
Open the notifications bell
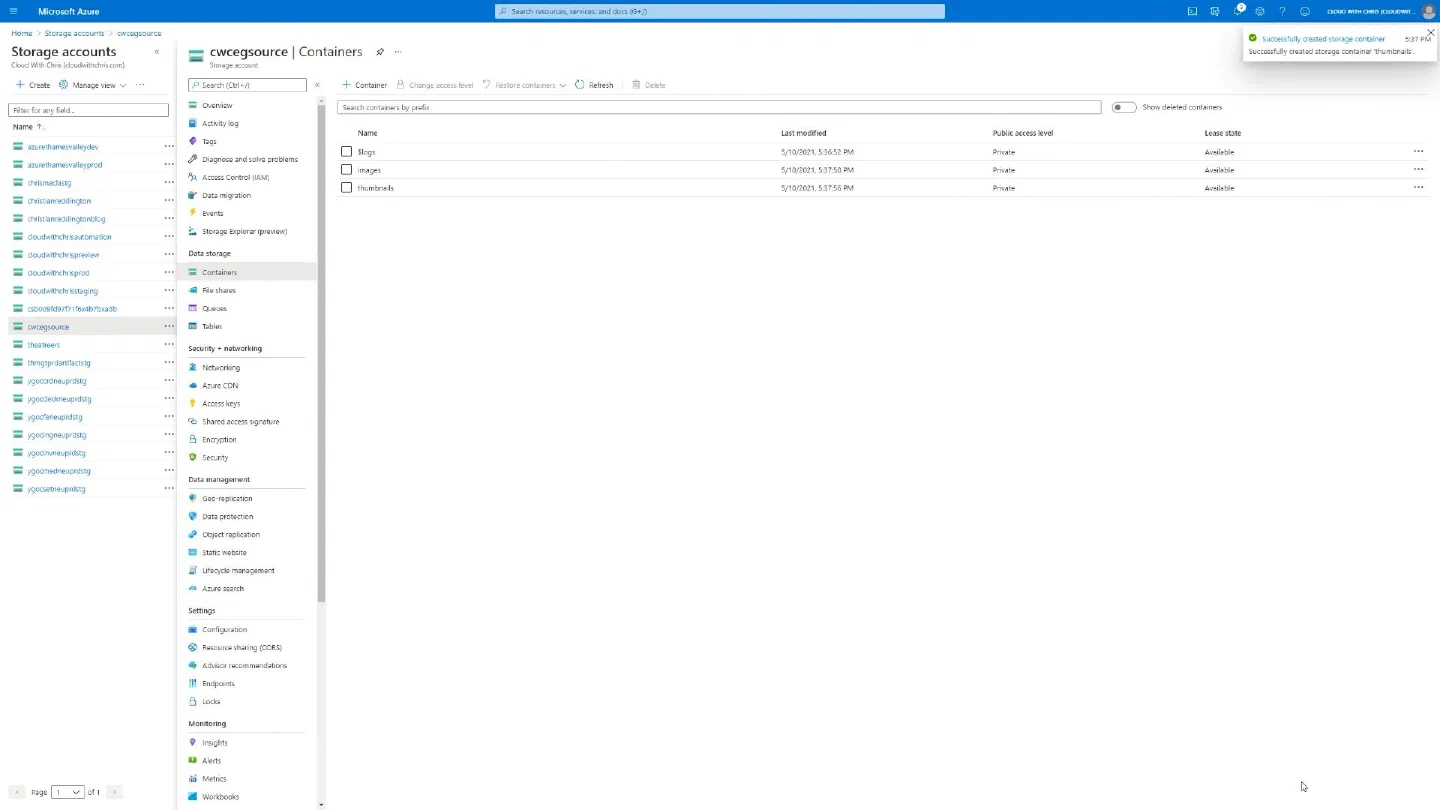coord(1238,11)
